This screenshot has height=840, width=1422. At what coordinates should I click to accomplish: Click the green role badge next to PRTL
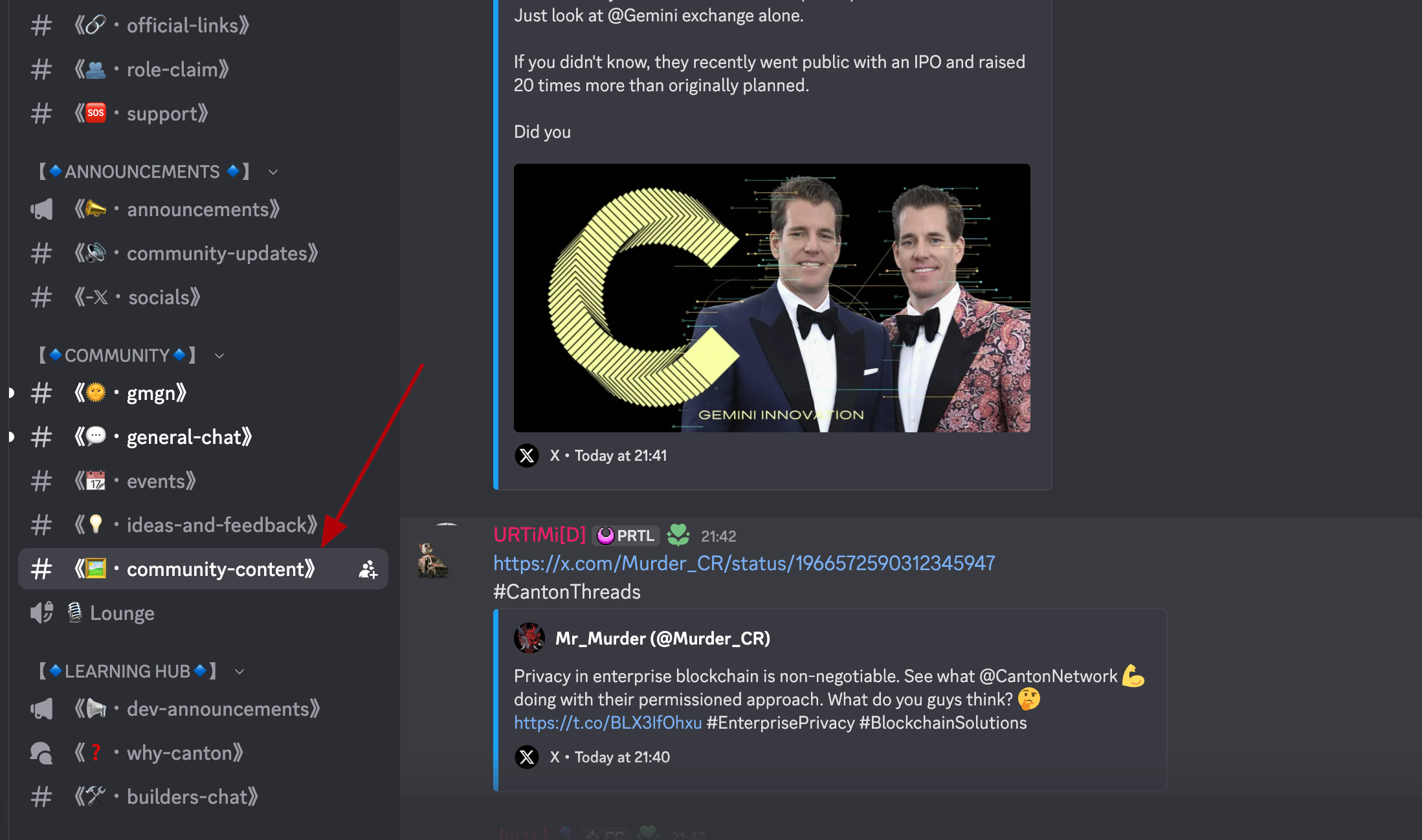pyautogui.click(x=678, y=535)
